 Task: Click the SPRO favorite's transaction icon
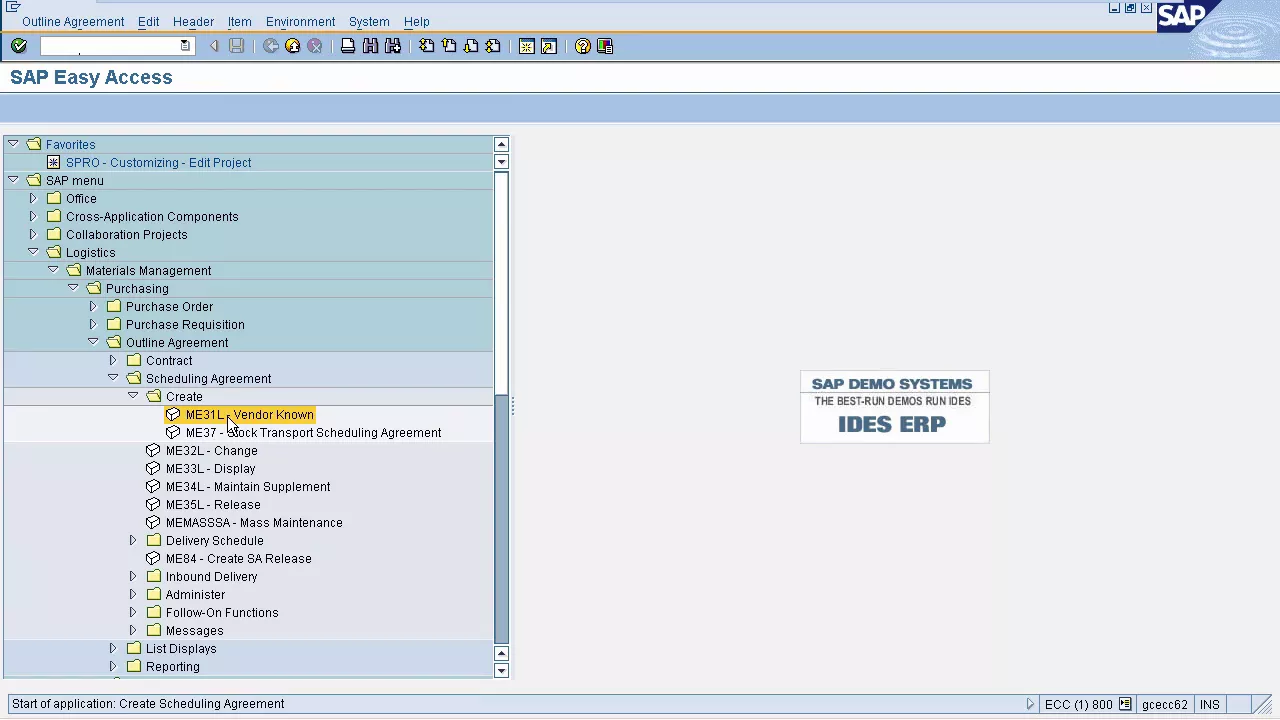coord(54,162)
